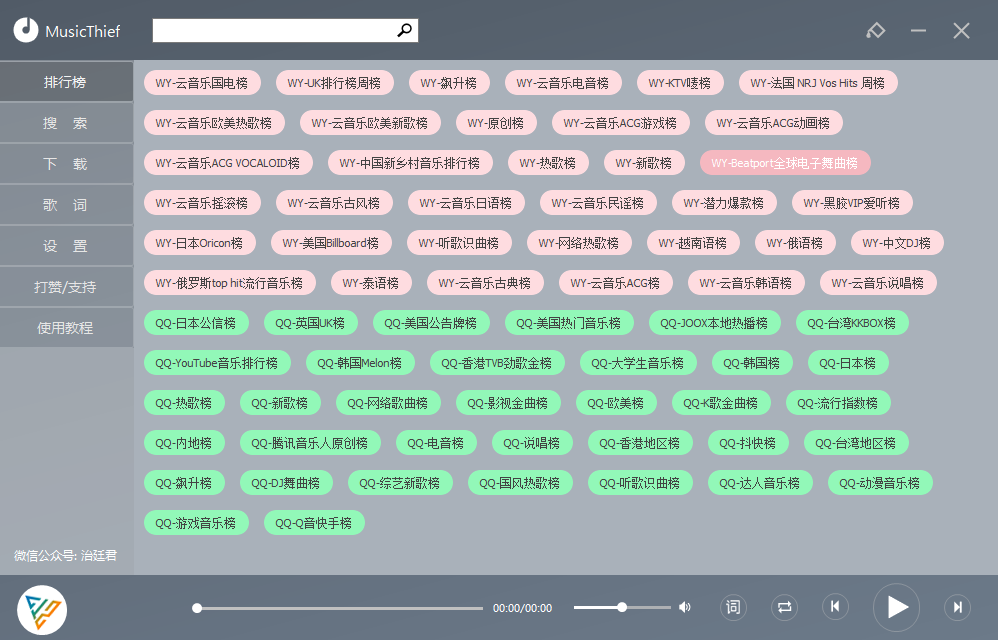Image resolution: width=998 pixels, height=640 pixels.
Task: Select WY-俄罗斯top hit流行音乐榜 chart
Action: tap(229, 283)
